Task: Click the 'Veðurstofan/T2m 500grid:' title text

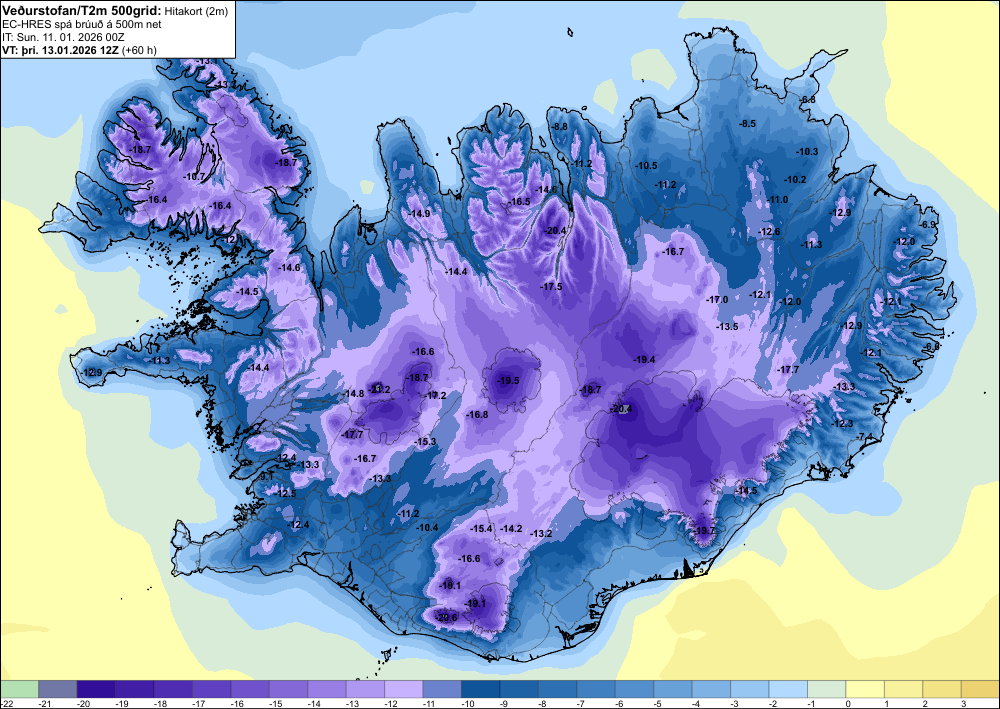Action: click(82, 10)
